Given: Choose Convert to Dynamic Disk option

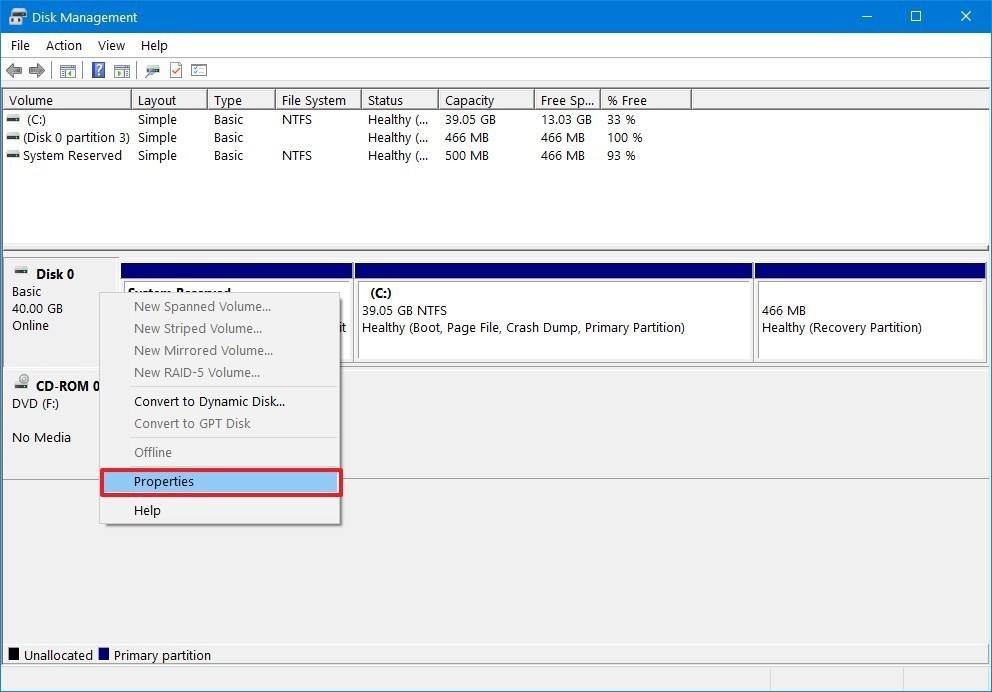Looking at the screenshot, I should 209,402.
